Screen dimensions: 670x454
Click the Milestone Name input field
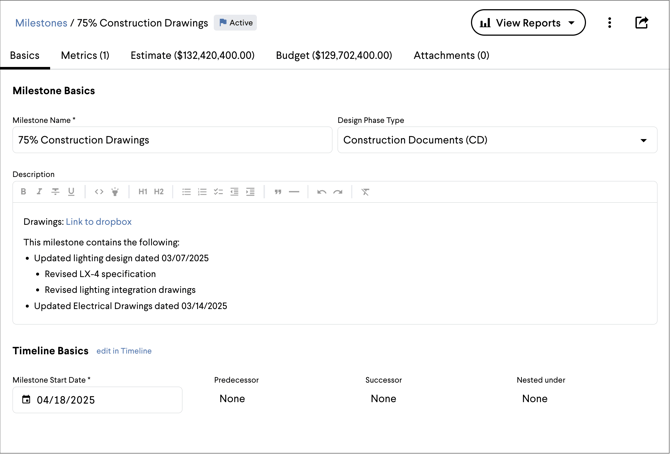click(172, 140)
